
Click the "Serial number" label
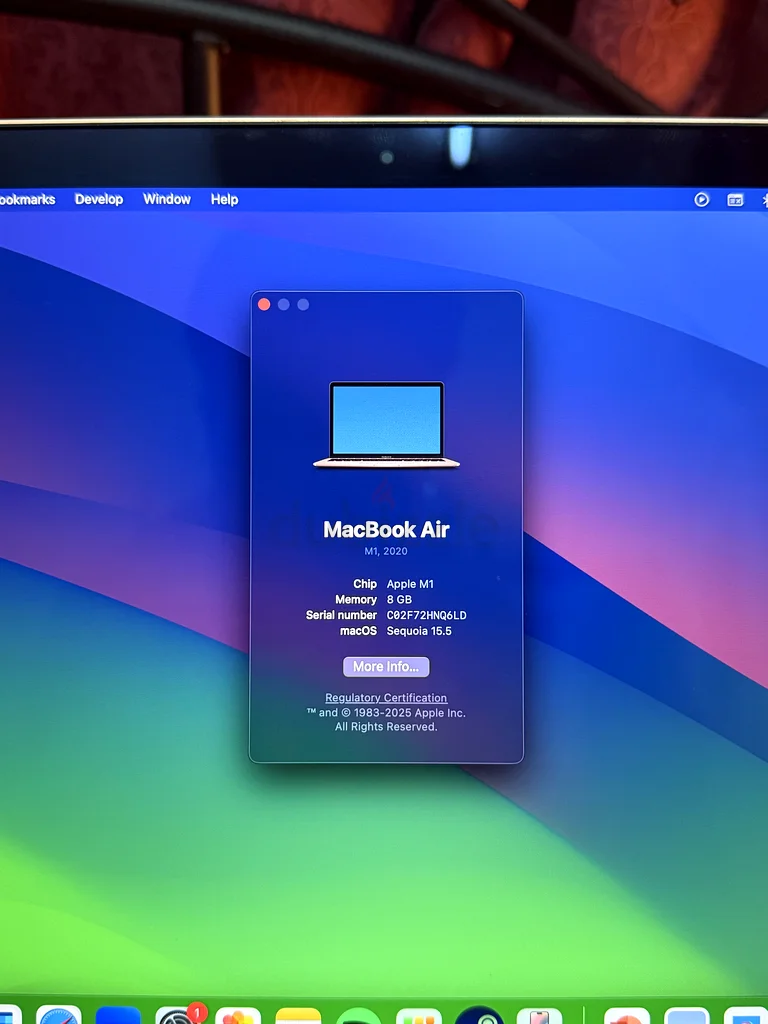pos(341,615)
